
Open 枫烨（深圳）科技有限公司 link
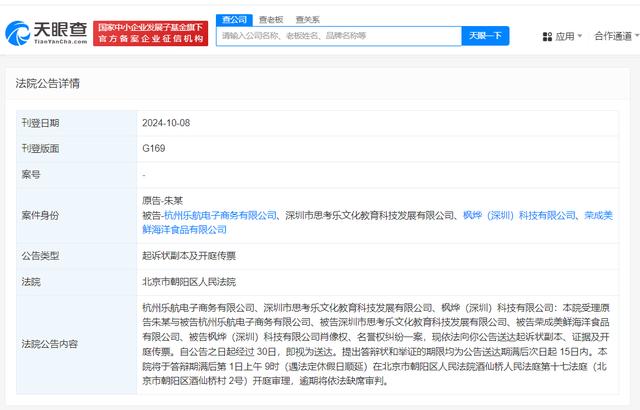519,215
